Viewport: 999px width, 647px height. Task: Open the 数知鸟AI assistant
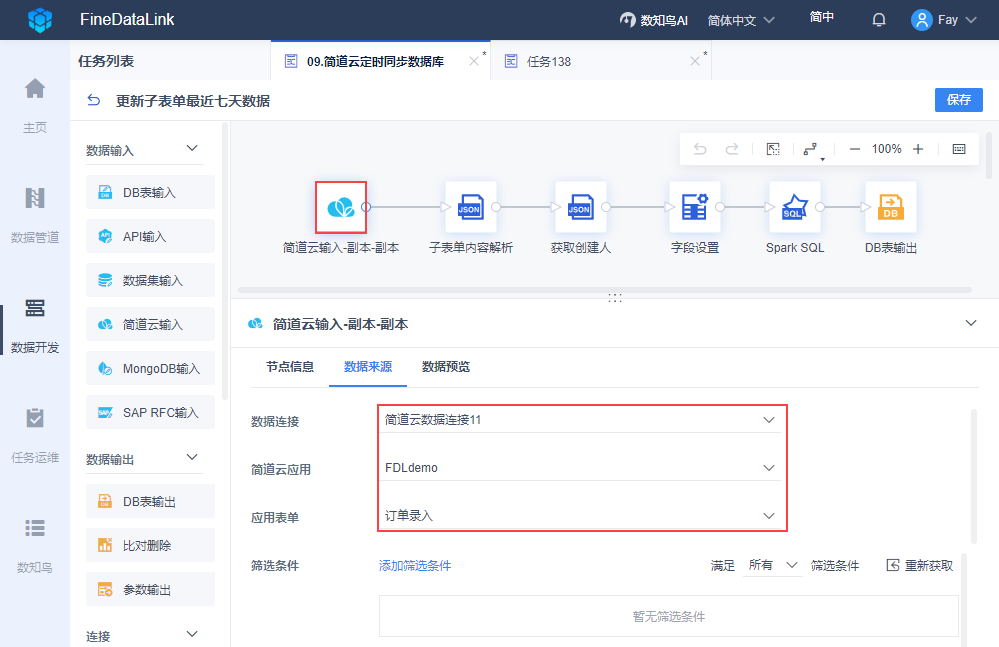point(654,20)
